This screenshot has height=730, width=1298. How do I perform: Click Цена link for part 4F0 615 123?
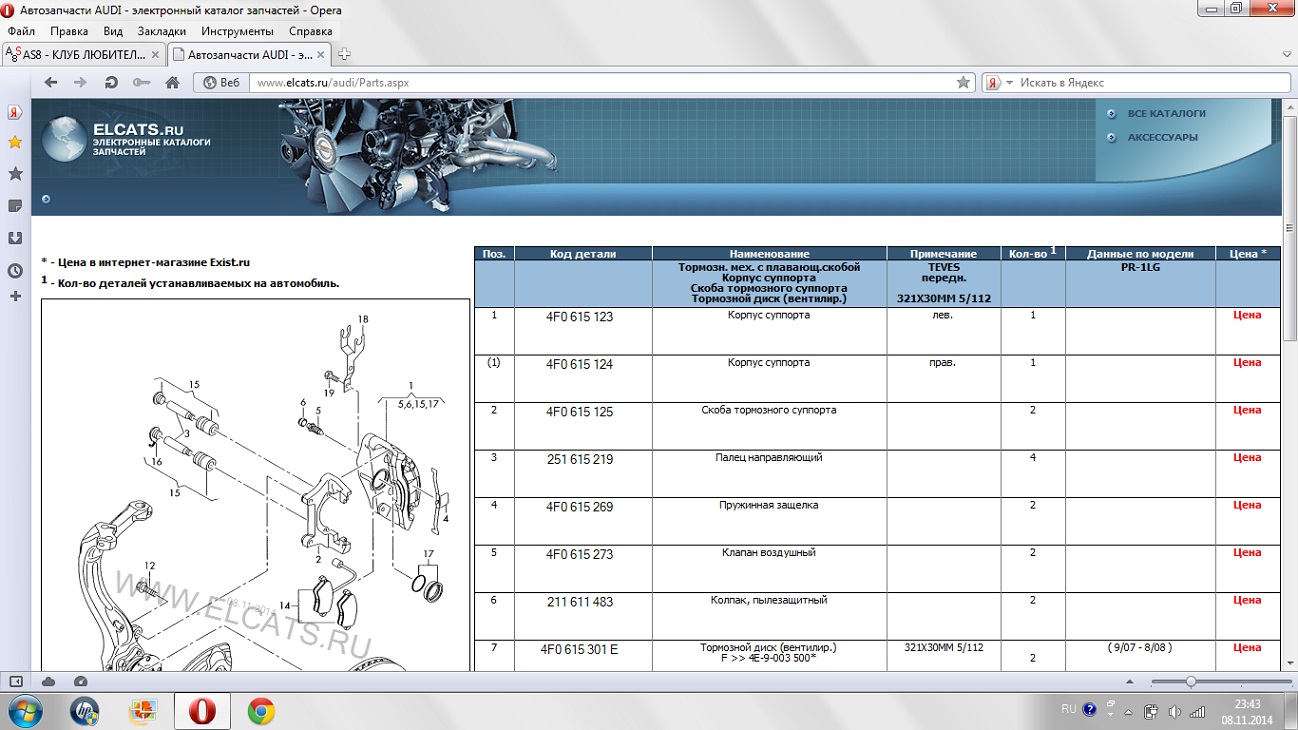[1246, 315]
